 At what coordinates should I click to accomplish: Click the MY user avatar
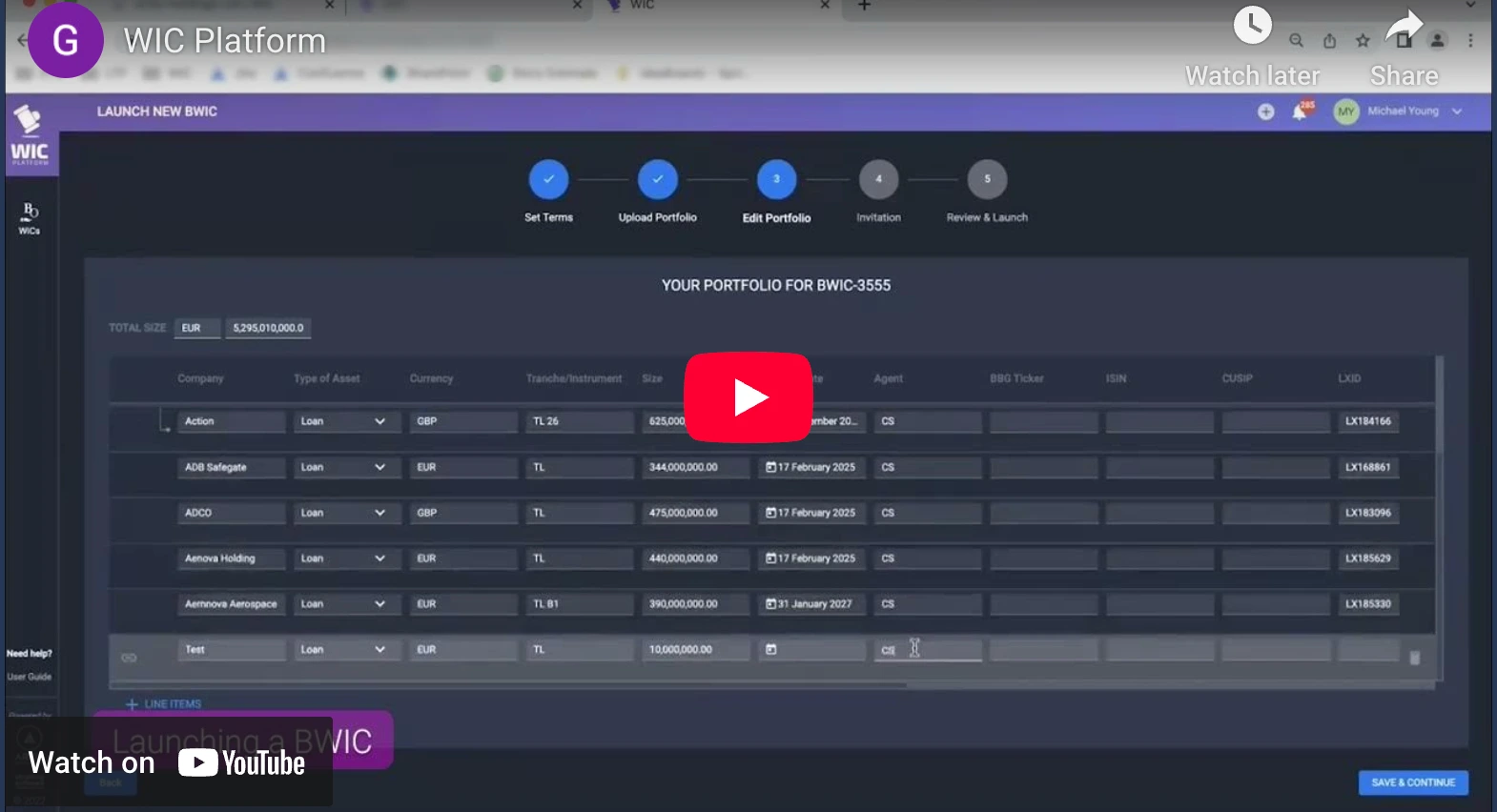point(1345,112)
